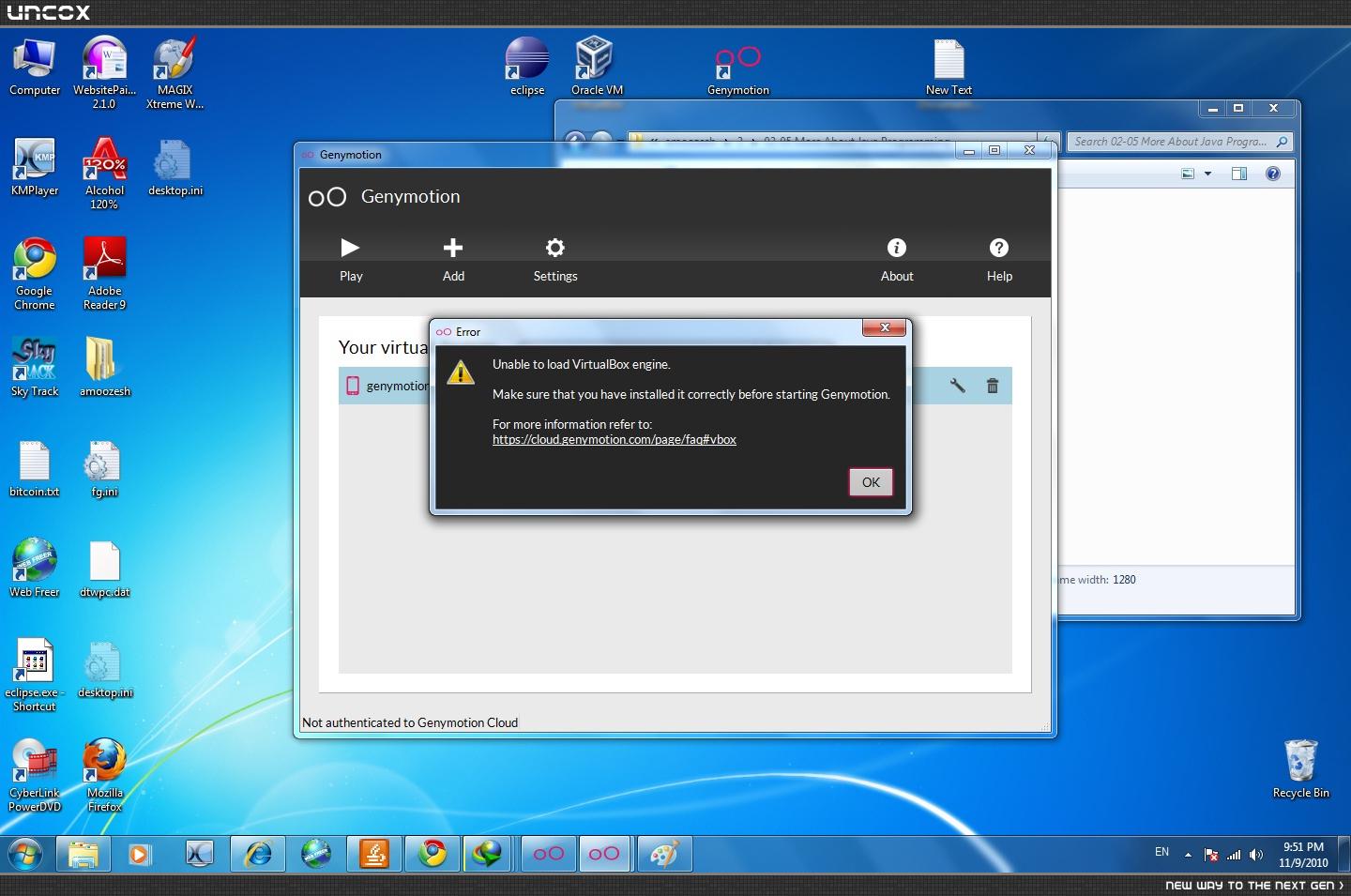Open the Web Freer desktop shortcut
The height and width of the screenshot is (896, 1351).
coord(35,569)
